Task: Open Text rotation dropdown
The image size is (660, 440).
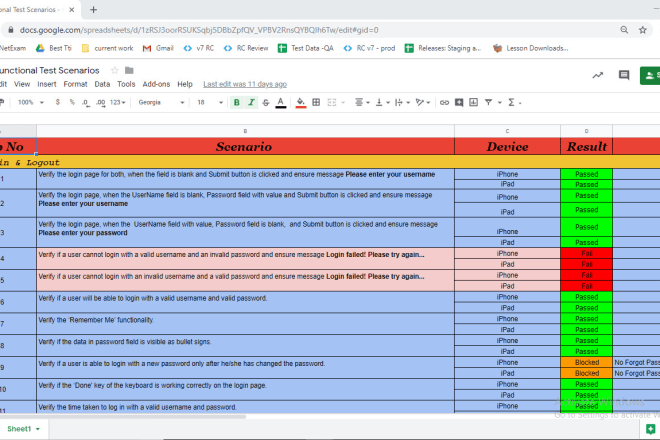Action: [423, 102]
